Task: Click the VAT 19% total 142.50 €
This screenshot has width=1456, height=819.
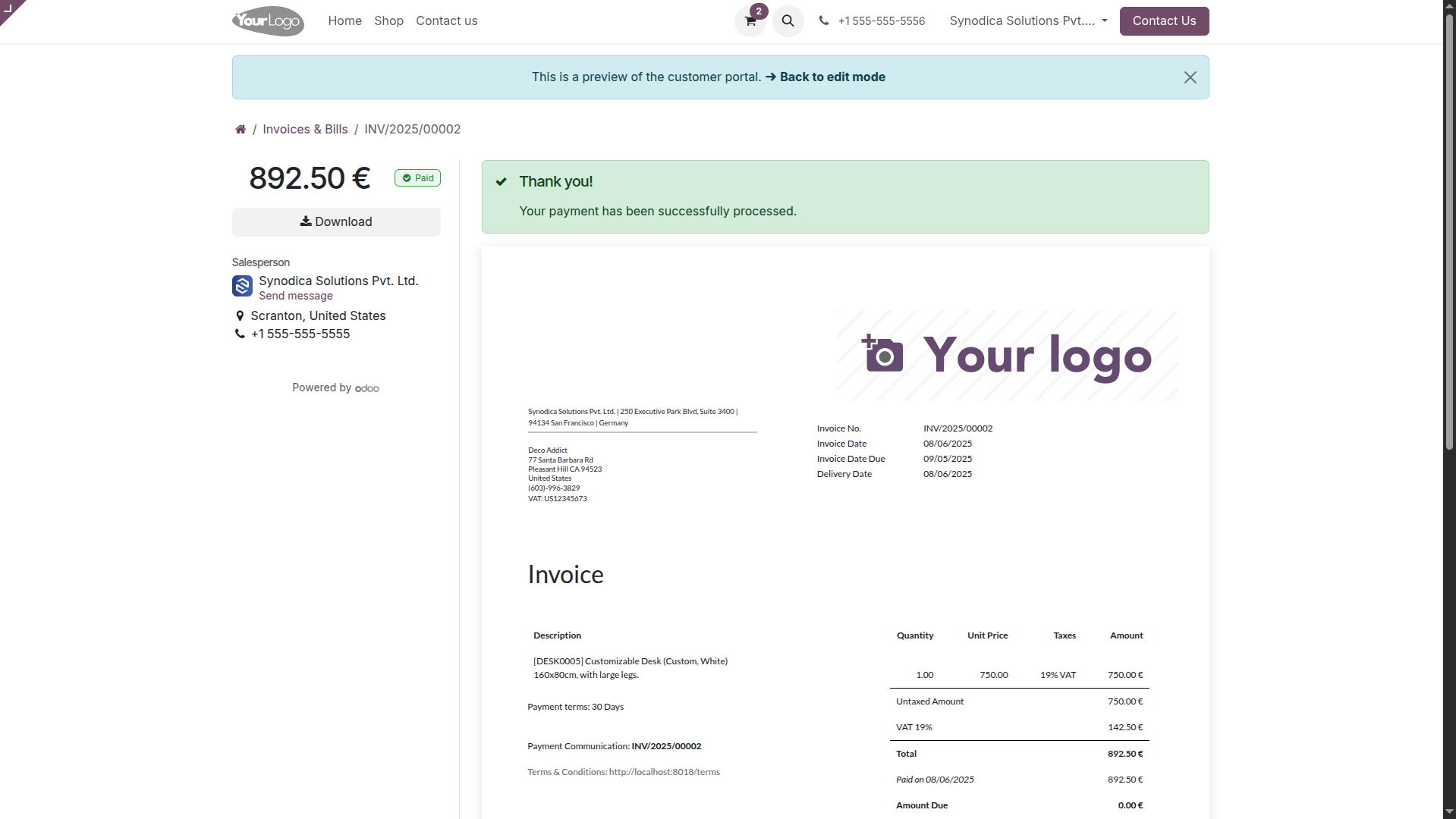Action: tap(1125, 727)
